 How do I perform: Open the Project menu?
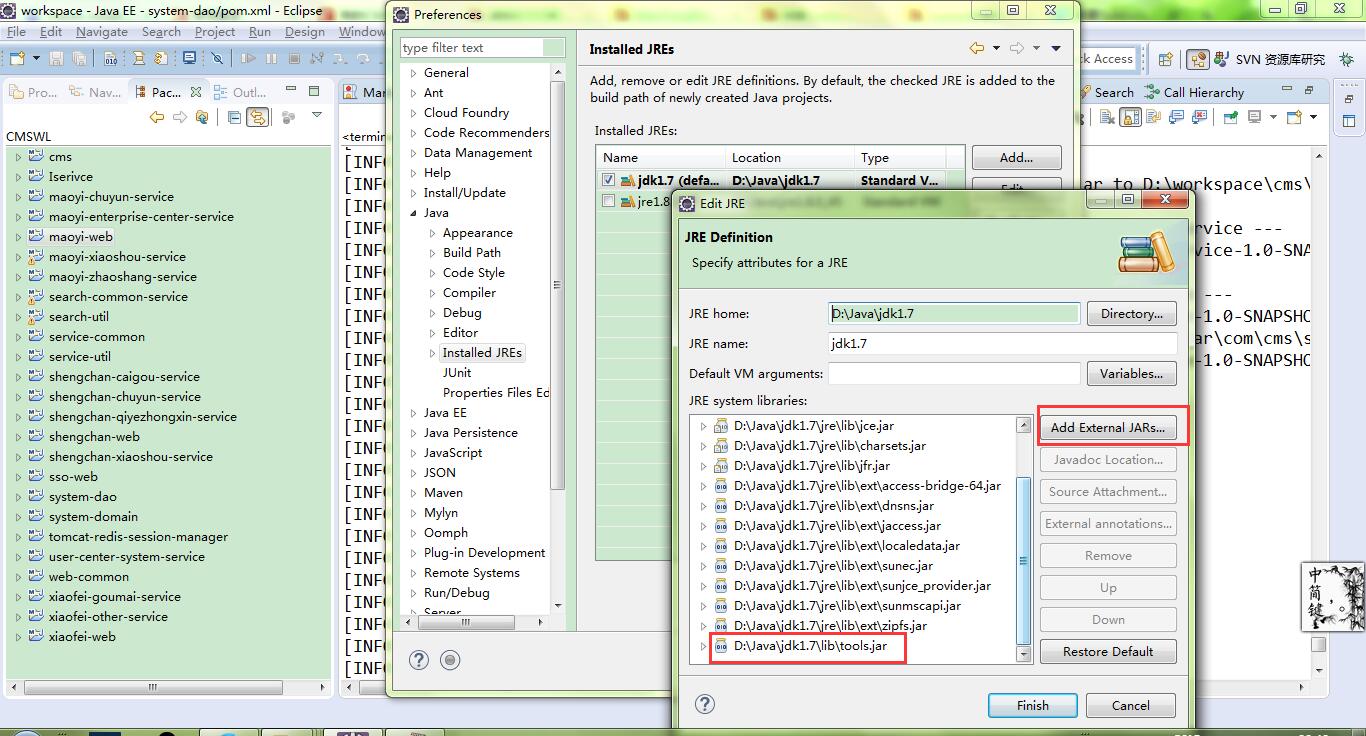(215, 31)
